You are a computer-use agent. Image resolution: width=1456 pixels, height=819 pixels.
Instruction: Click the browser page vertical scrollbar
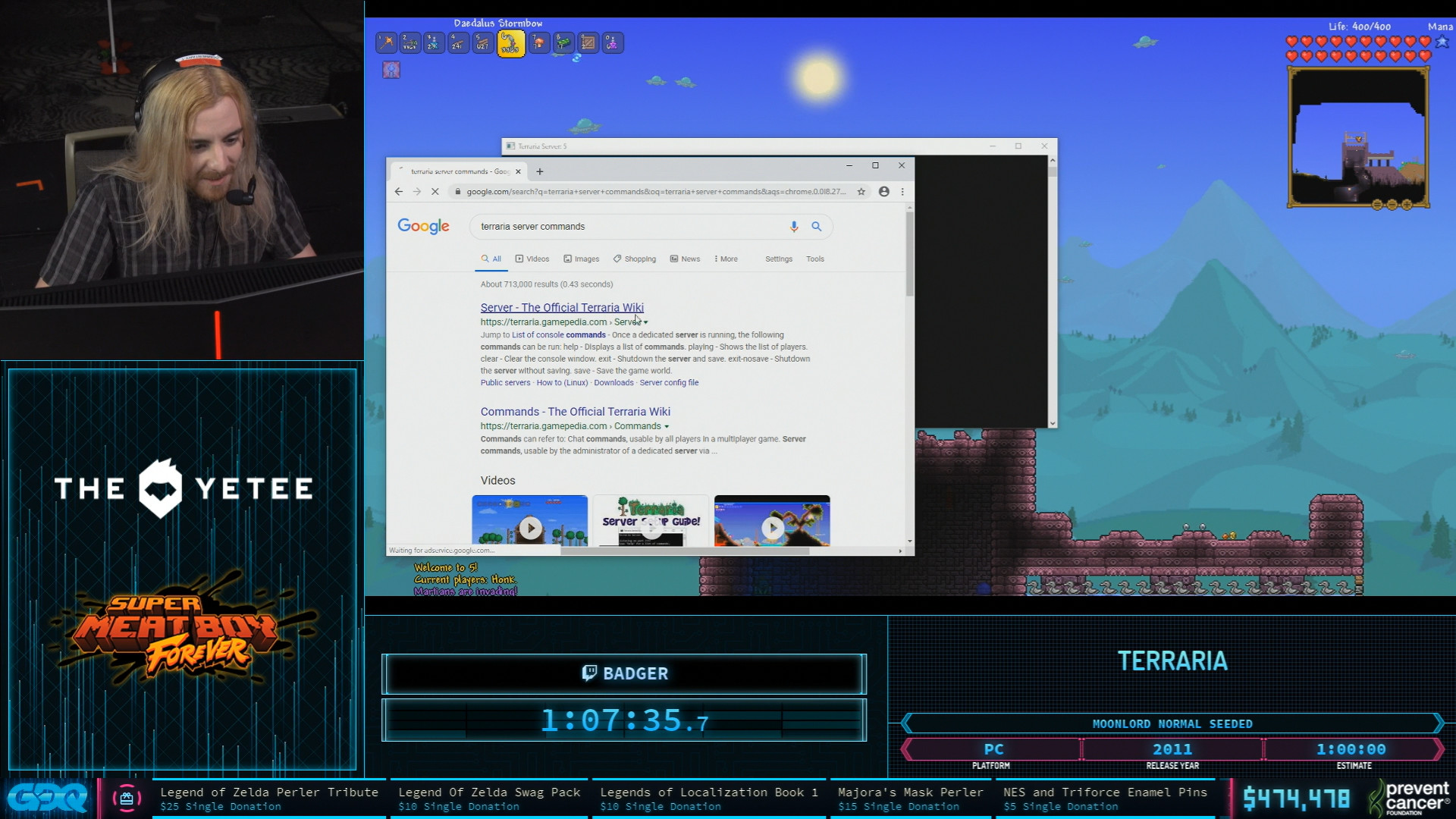(909, 255)
